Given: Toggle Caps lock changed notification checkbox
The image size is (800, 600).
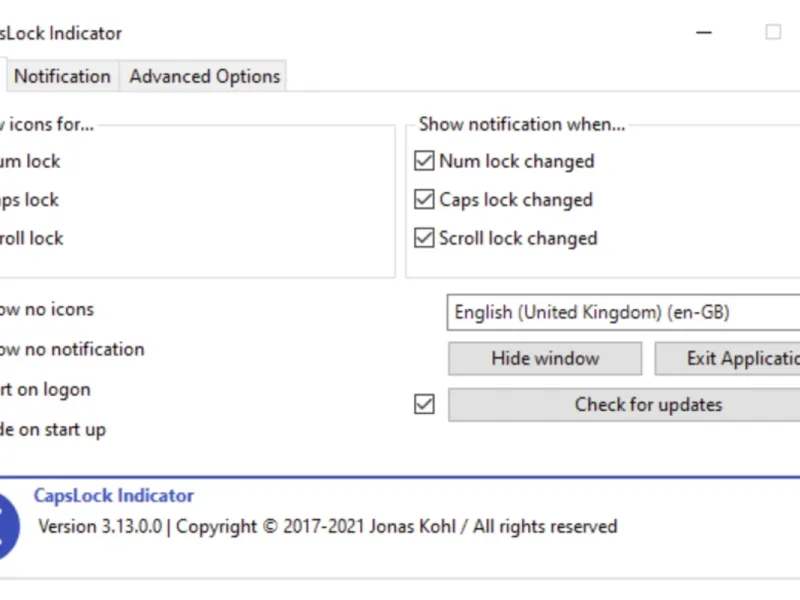Looking at the screenshot, I should pyautogui.click(x=424, y=199).
